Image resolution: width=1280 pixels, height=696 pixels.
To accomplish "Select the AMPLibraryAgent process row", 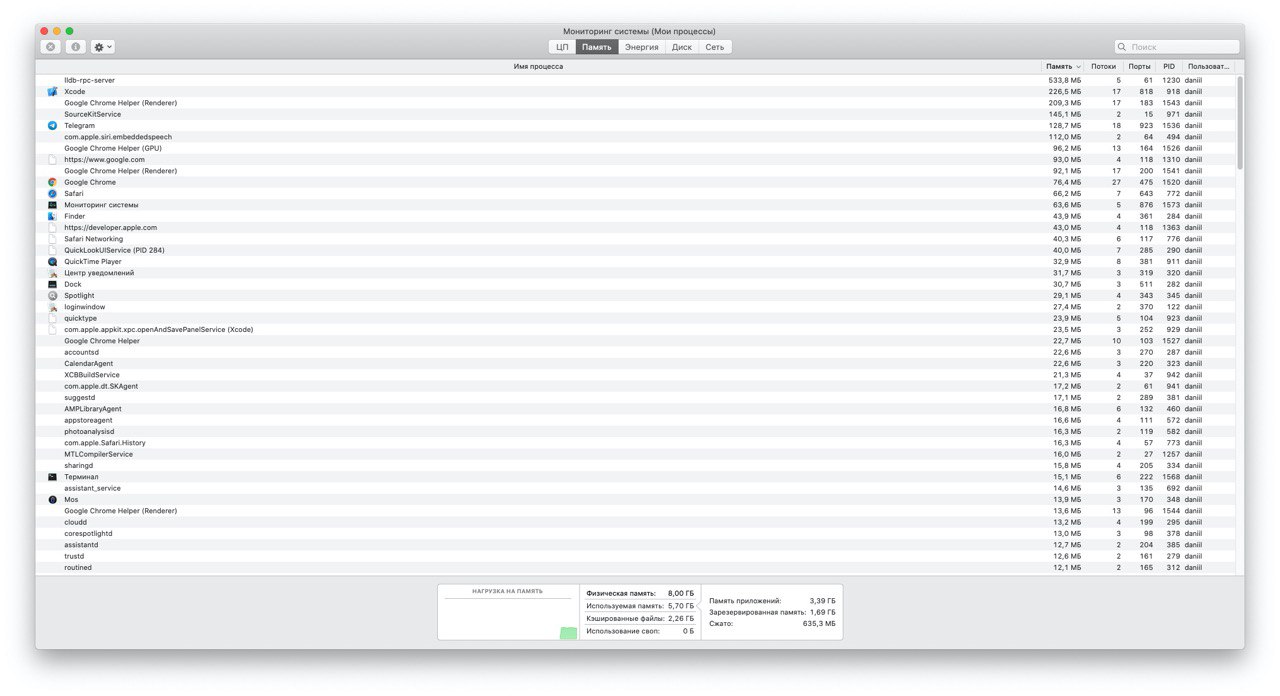I will [x=636, y=409].
